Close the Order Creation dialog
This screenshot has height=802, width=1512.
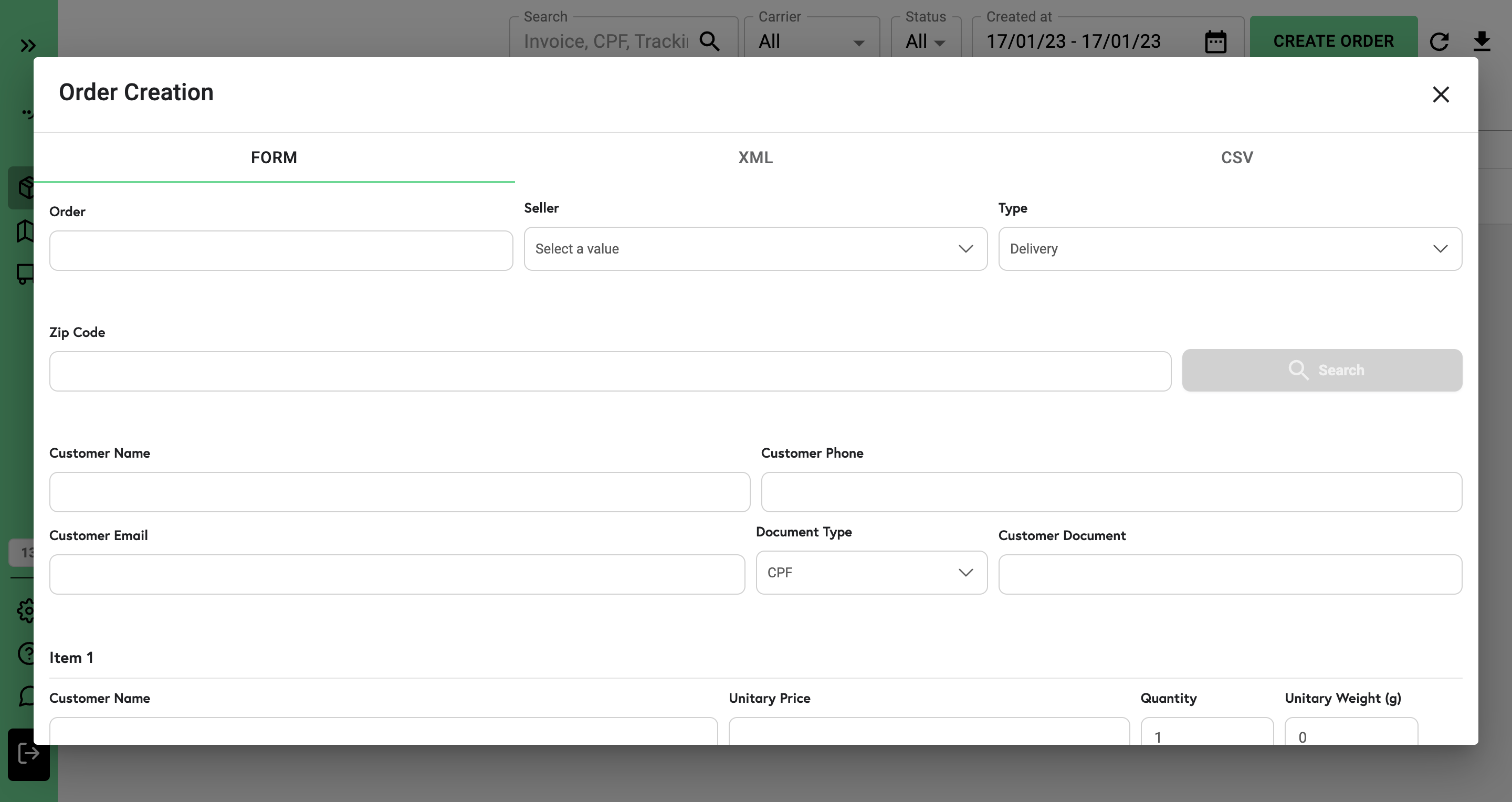coord(1441,94)
